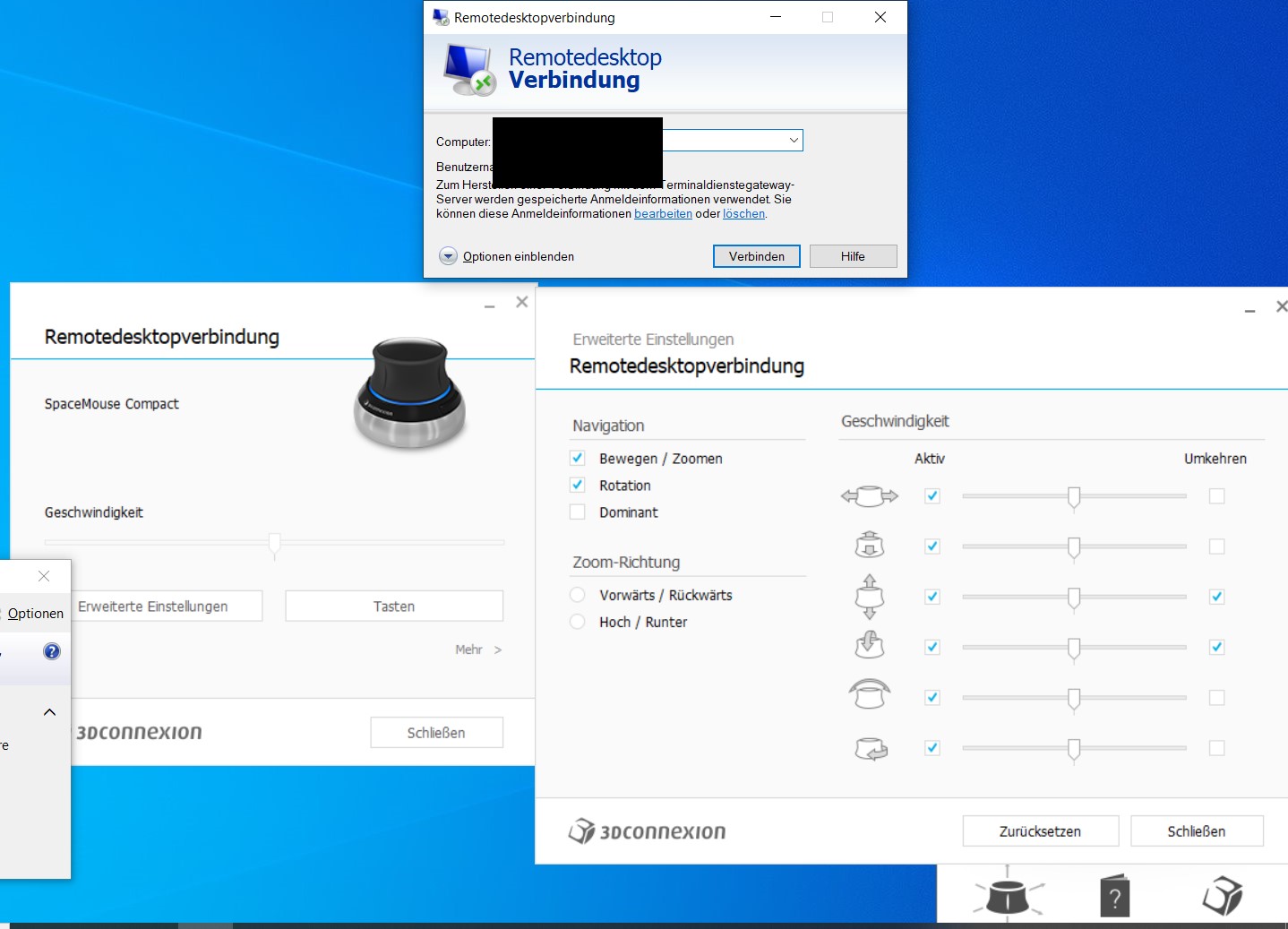Click the pan left/right speed slider
This screenshot has width=1288, height=929.
pos(1074,497)
